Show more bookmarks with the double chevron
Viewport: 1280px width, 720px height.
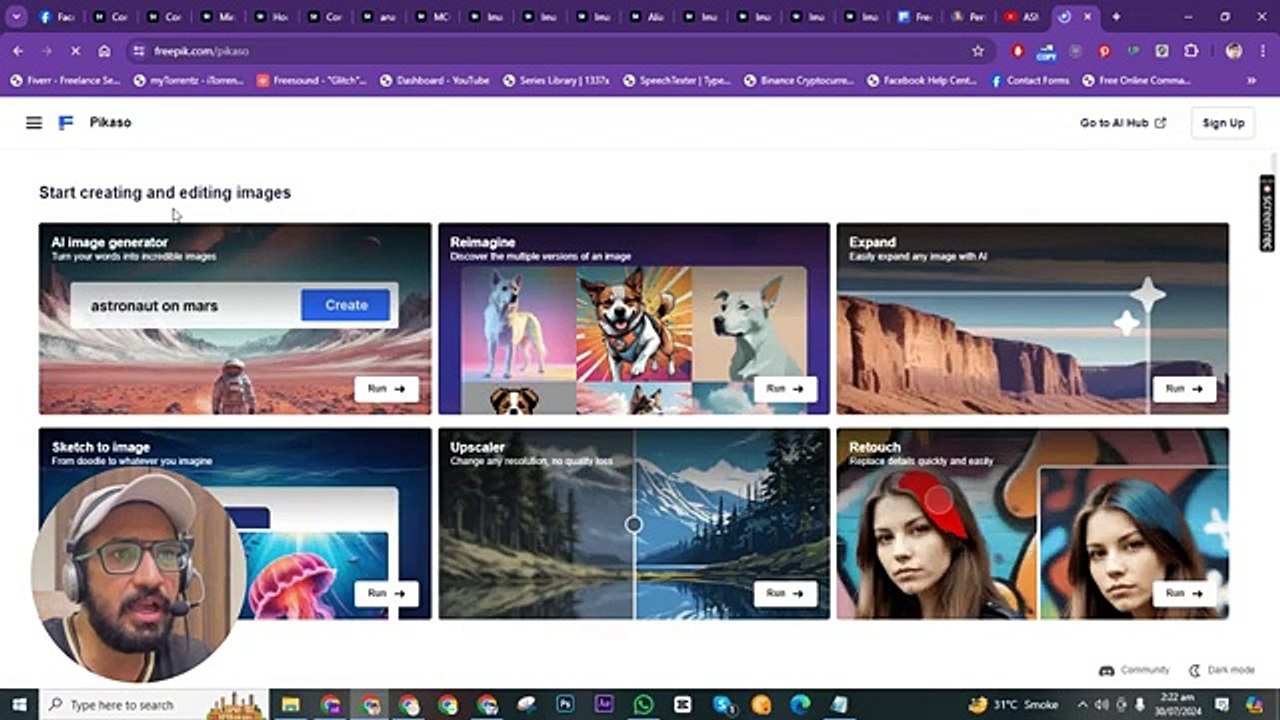(1251, 81)
